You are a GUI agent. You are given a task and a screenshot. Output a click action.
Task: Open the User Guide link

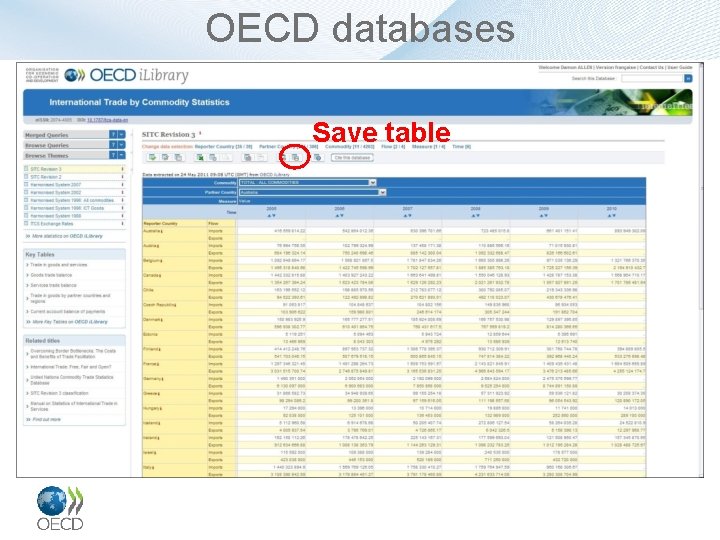tap(680, 68)
